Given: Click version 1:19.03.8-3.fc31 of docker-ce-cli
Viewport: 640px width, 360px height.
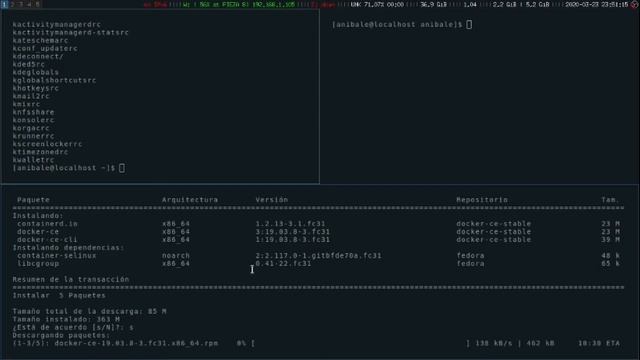Looking at the screenshot, I should [x=293, y=240].
